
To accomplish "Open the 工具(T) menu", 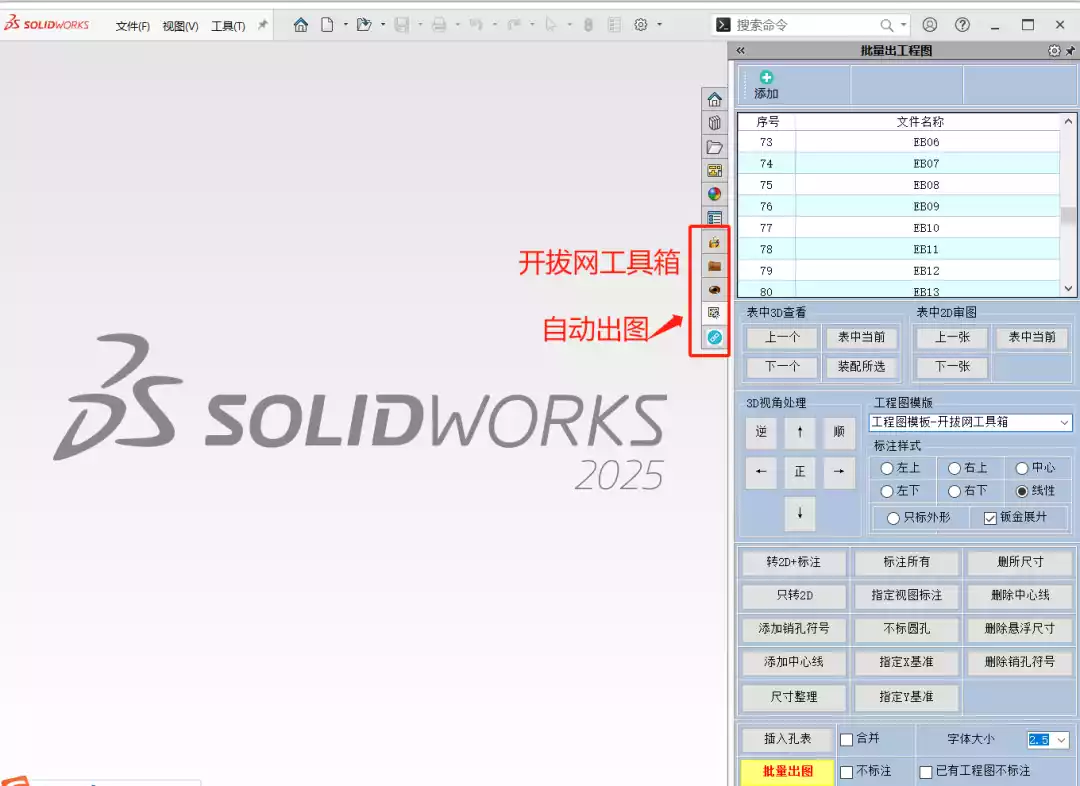I will pos(228,26).
